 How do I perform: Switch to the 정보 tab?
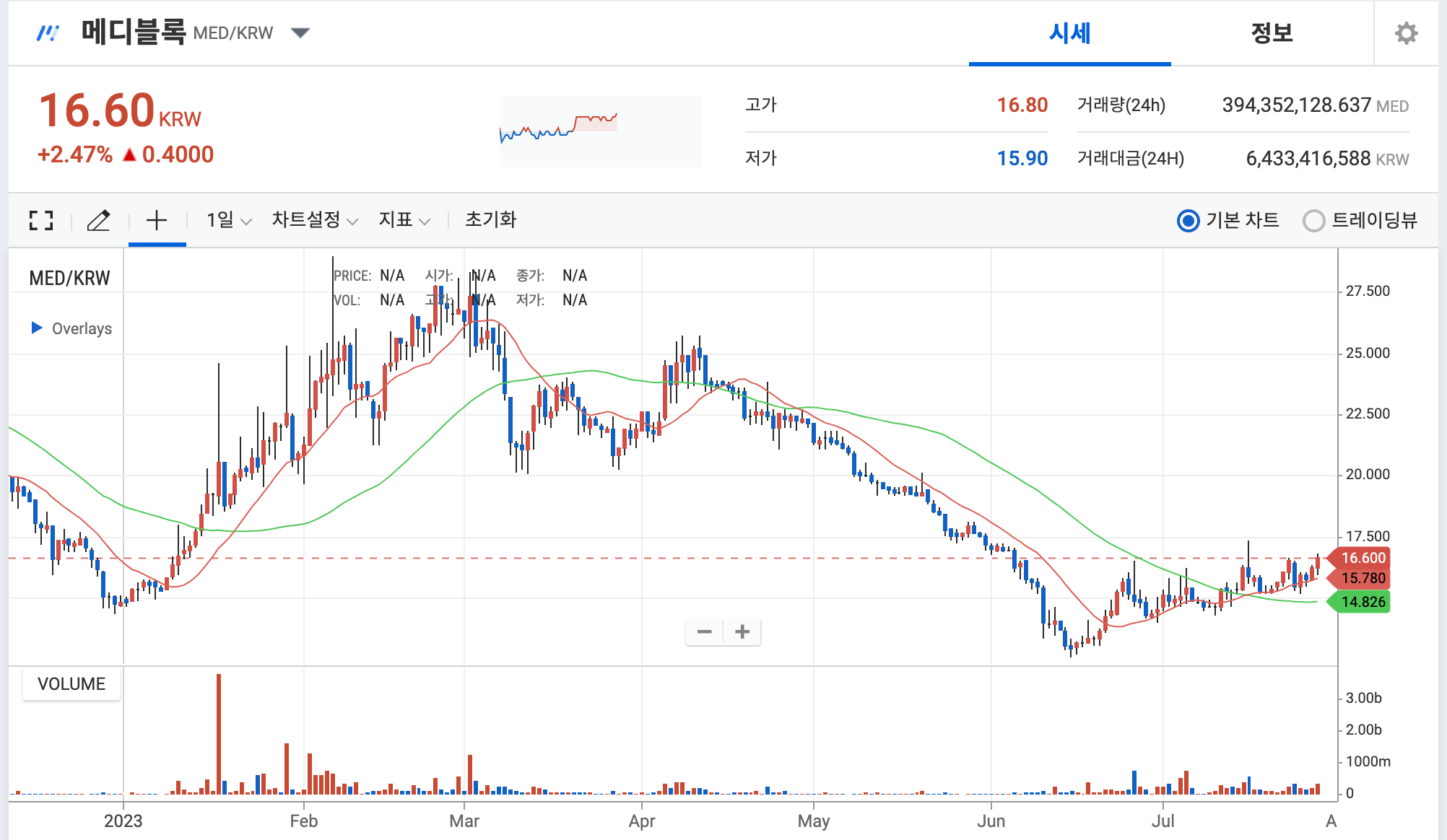tap(1272, 33)
